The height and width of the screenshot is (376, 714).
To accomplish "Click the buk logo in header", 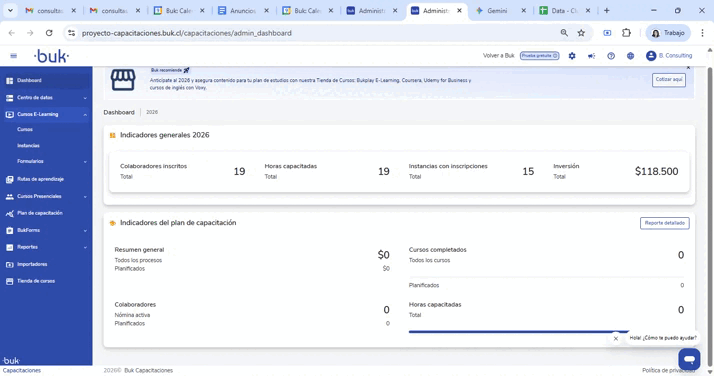I will click(x=51, y=56).
